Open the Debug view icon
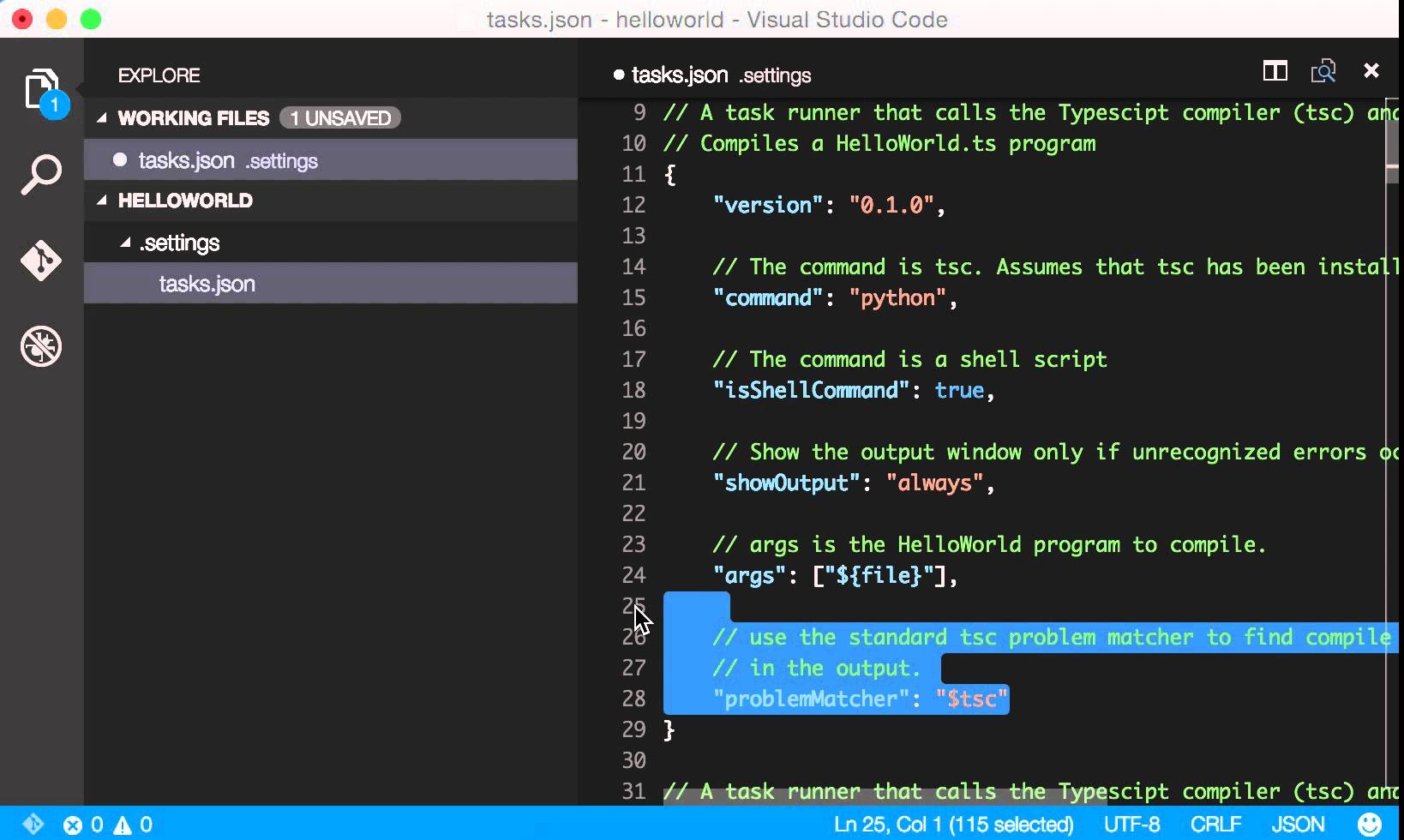Viewport: 1404px width, 840px height. pyautogui.click(x=41, y=346)
